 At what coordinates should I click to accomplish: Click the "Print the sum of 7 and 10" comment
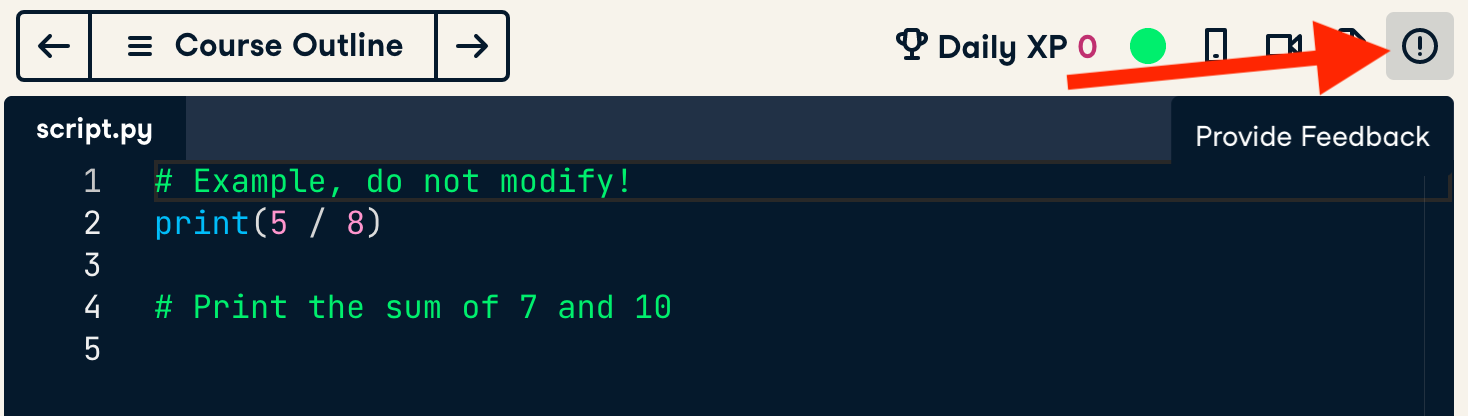[413, 307]
